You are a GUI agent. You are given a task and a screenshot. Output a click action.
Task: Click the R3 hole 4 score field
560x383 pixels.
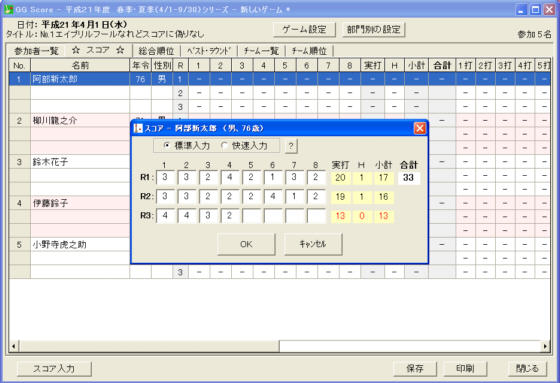pyautogui.click(x=230, y=216)
